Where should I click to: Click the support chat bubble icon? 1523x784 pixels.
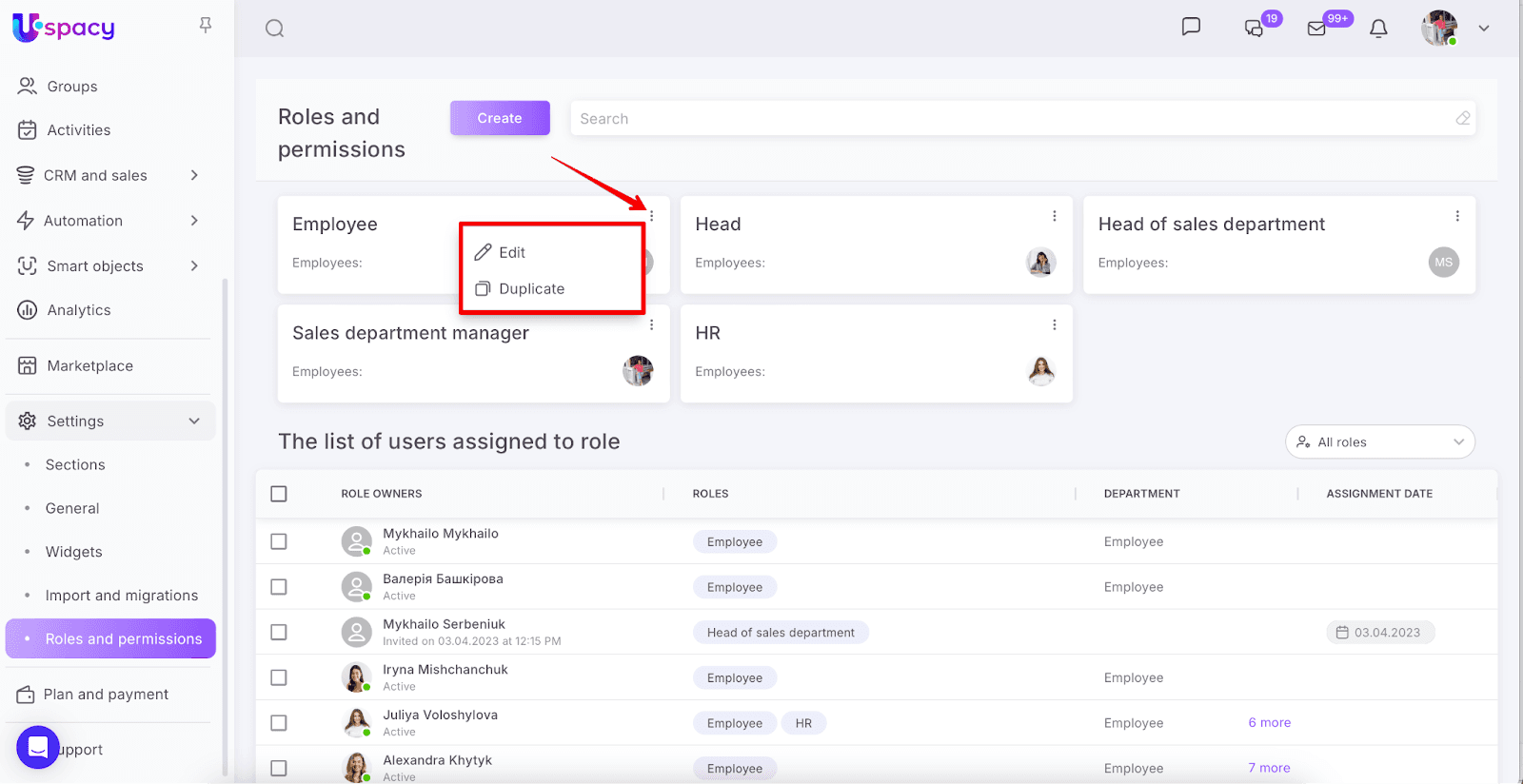[38, 748]
